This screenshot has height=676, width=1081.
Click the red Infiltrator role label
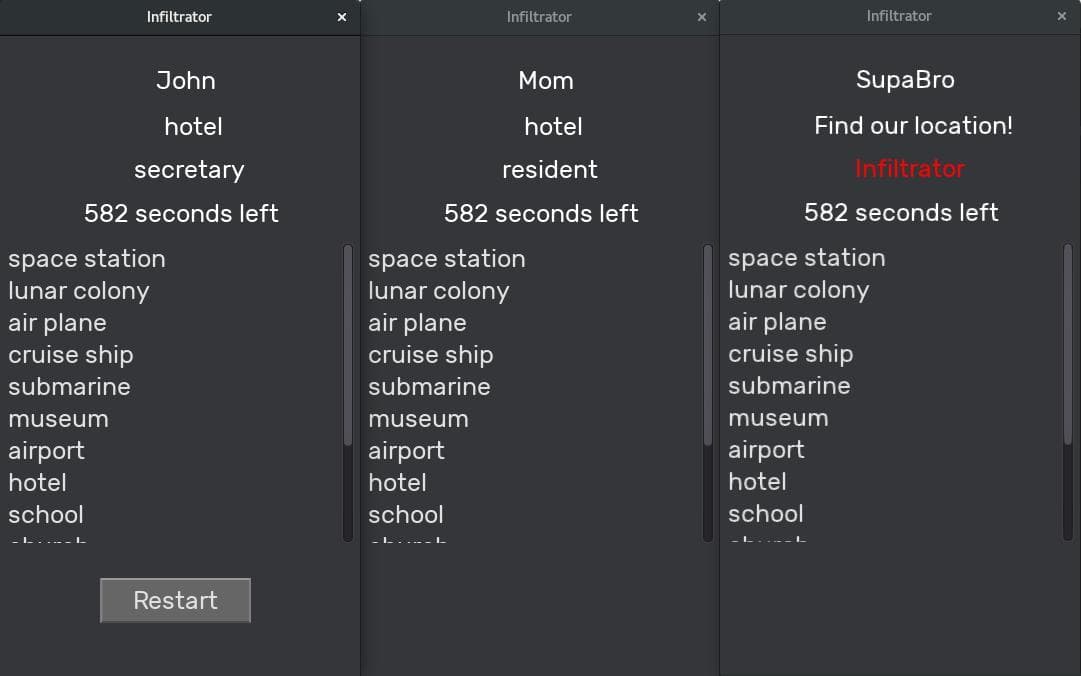coord(909,169)
